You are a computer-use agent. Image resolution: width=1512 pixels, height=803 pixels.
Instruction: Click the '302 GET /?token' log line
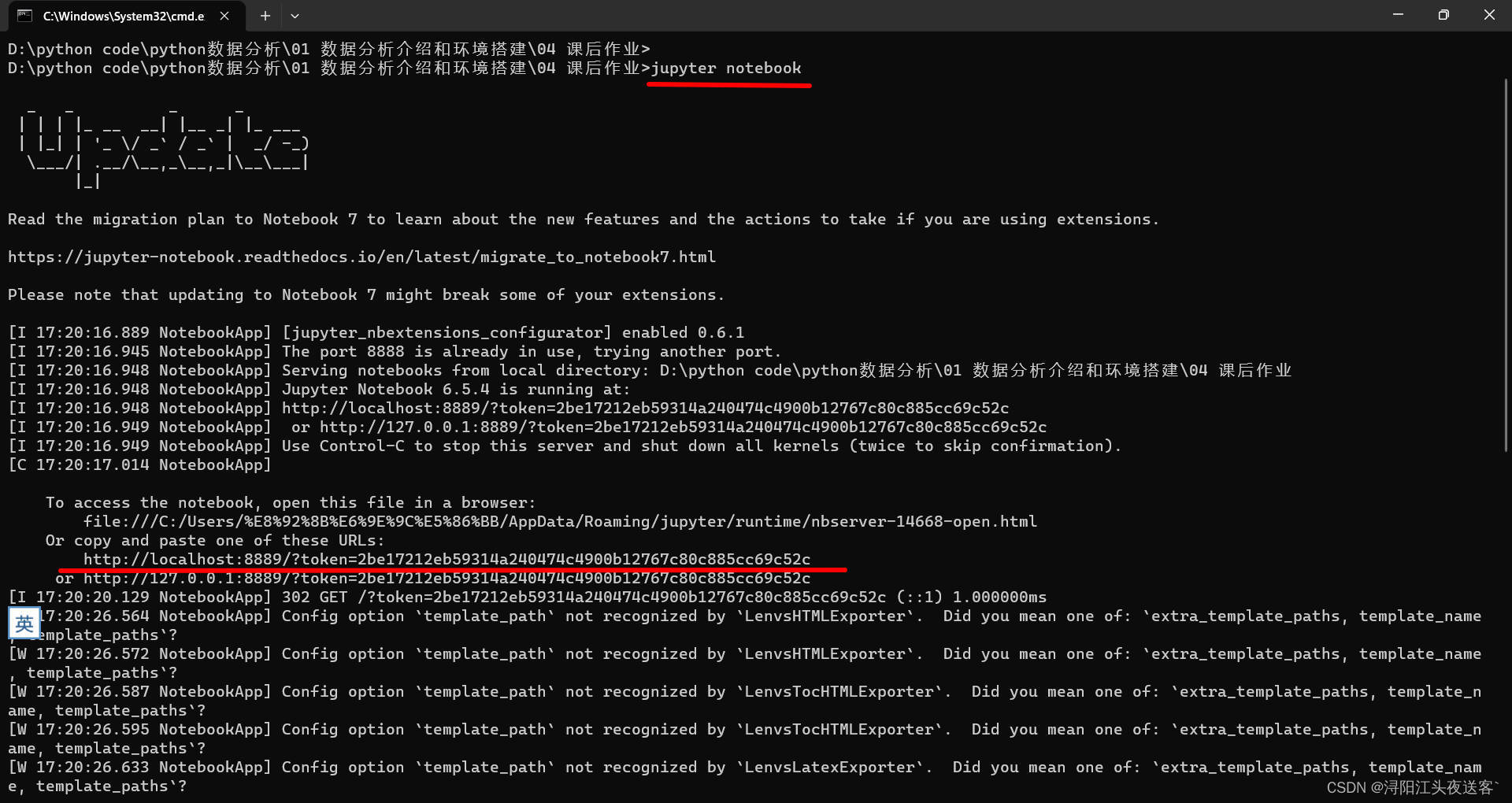[527, 597]
